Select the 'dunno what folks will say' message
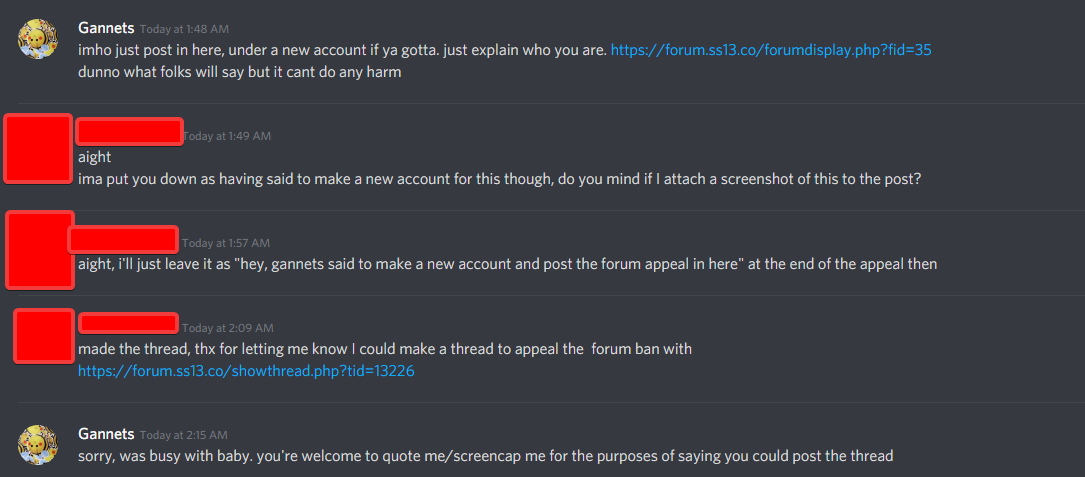This screenshot has width=1085, height=477. pyautogui.click(x=239, y=72)
